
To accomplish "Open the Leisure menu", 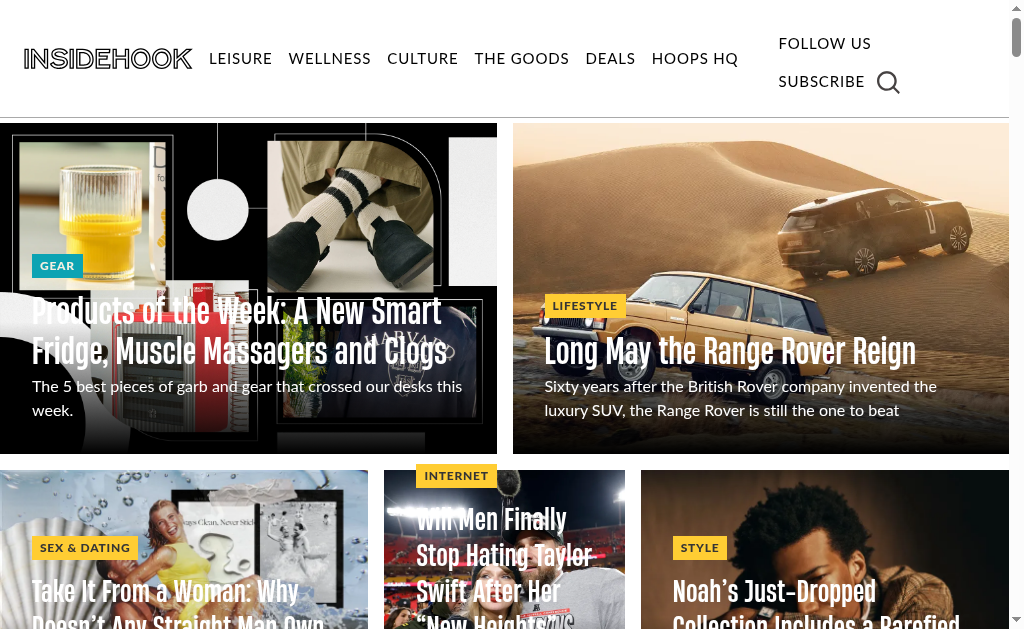I will tap(240, 59).
